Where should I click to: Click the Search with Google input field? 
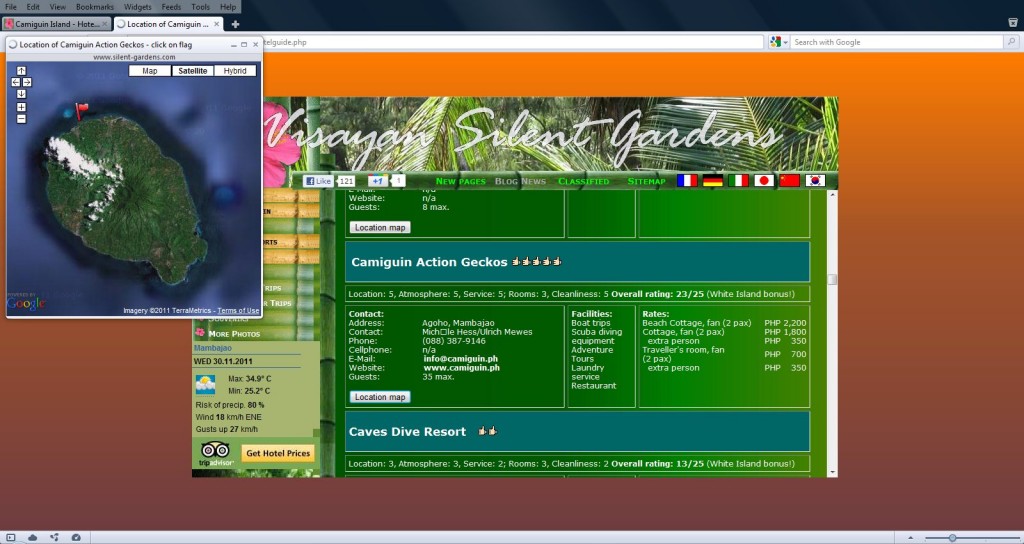[x=895, y=42]
